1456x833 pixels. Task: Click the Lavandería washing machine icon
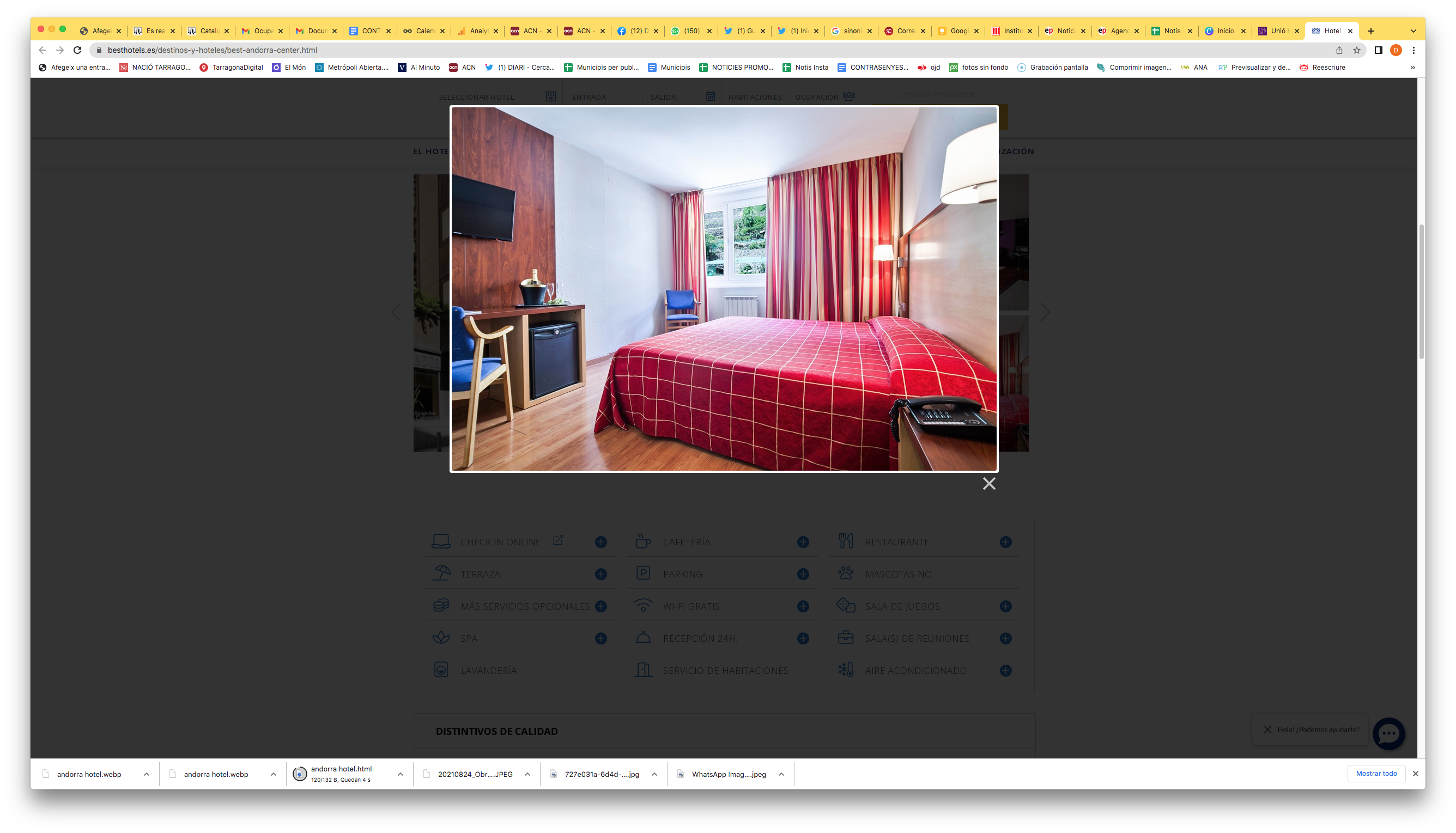[441, 670]
